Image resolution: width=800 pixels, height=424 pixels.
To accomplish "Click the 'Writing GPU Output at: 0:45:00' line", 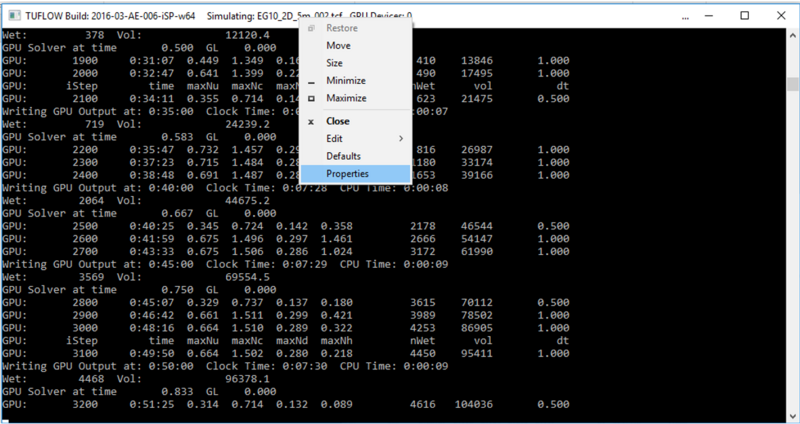I will pyautogui.click(x=225, y=264).
